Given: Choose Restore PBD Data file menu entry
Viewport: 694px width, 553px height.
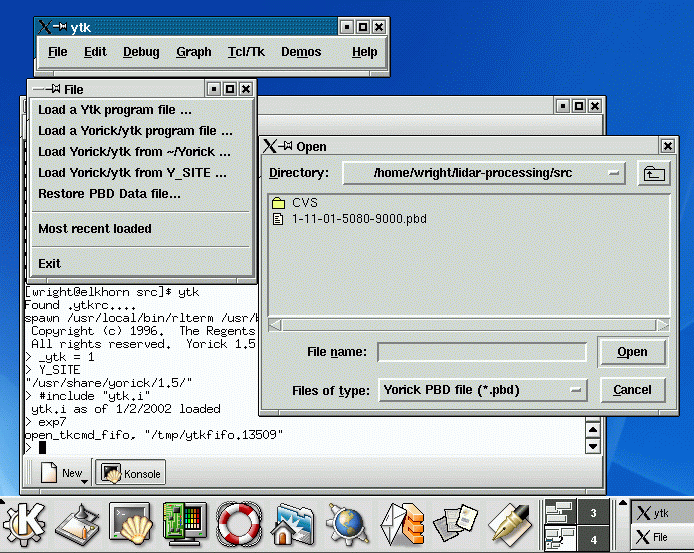Looking at the screenshot, I should pos(109,194).
